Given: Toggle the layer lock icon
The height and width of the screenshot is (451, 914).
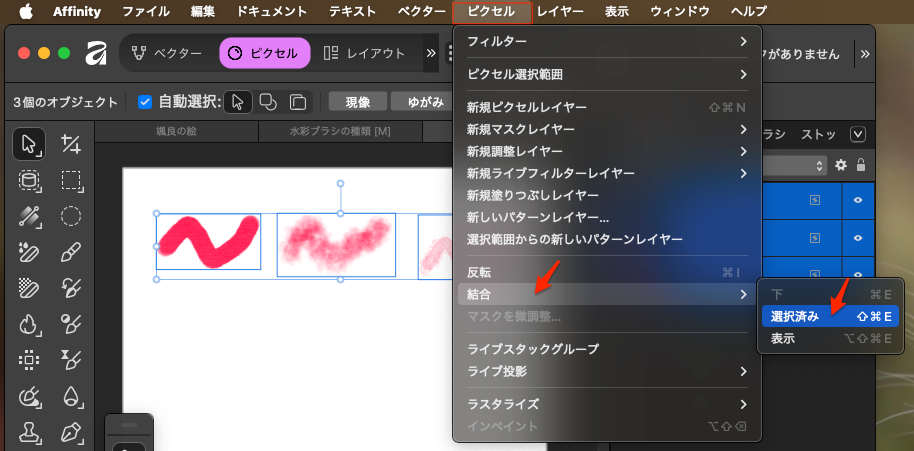Looking at the screenshot, I should [x=860, y=165].
